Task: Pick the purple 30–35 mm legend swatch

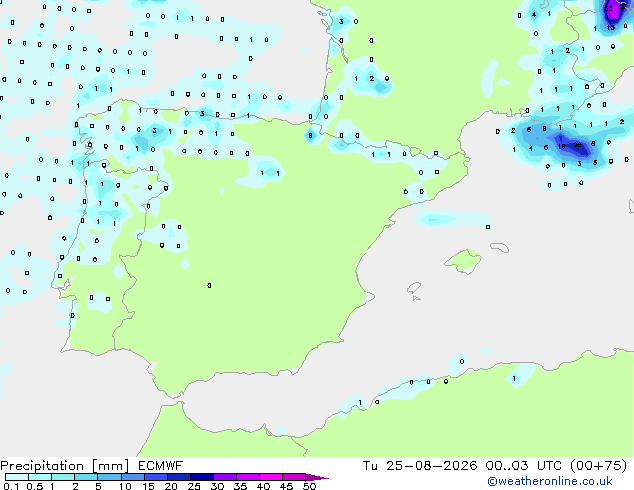Action: click(225, 477)
